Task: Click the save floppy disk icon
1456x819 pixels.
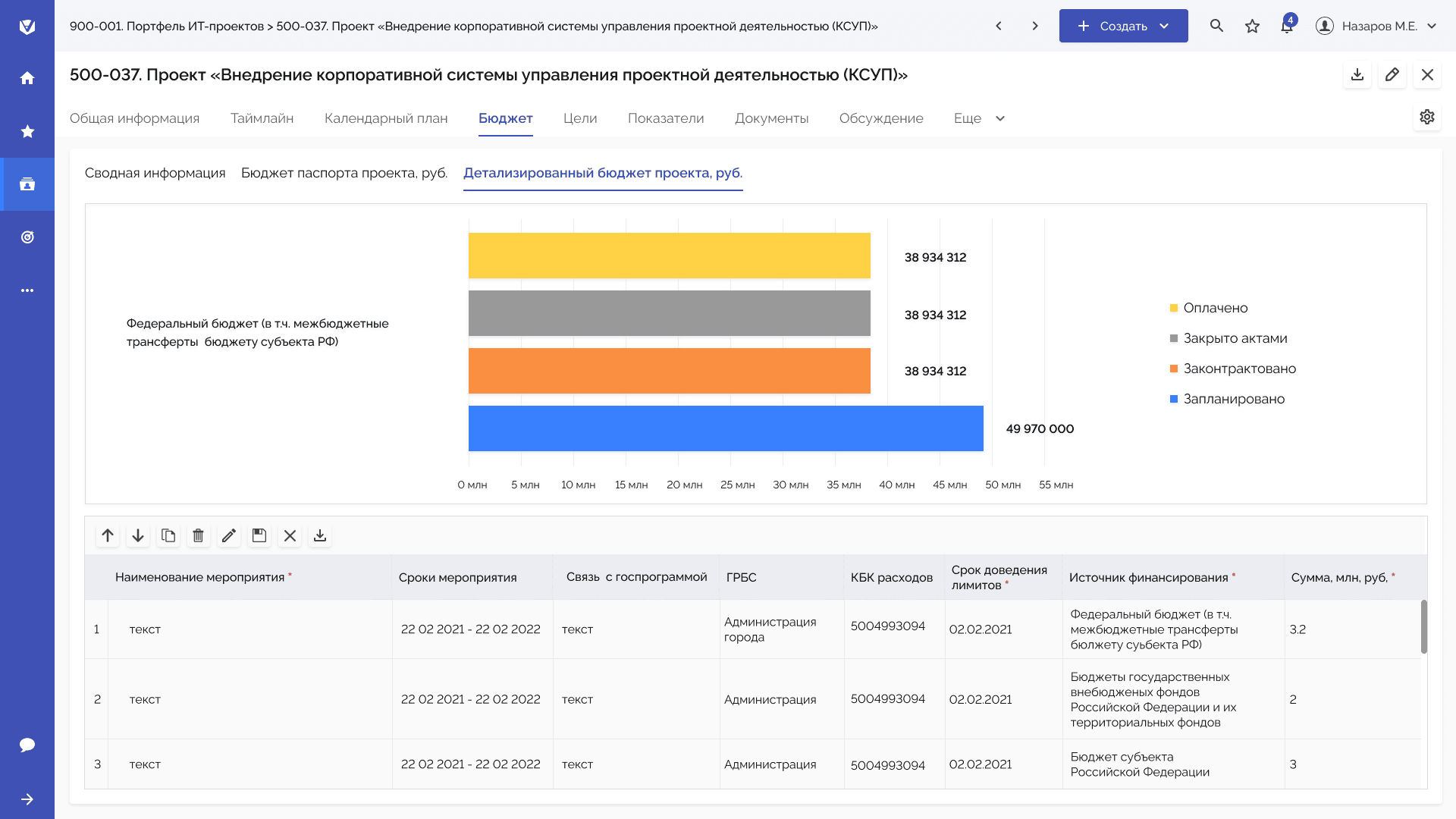Action: [x=259, y=535]
